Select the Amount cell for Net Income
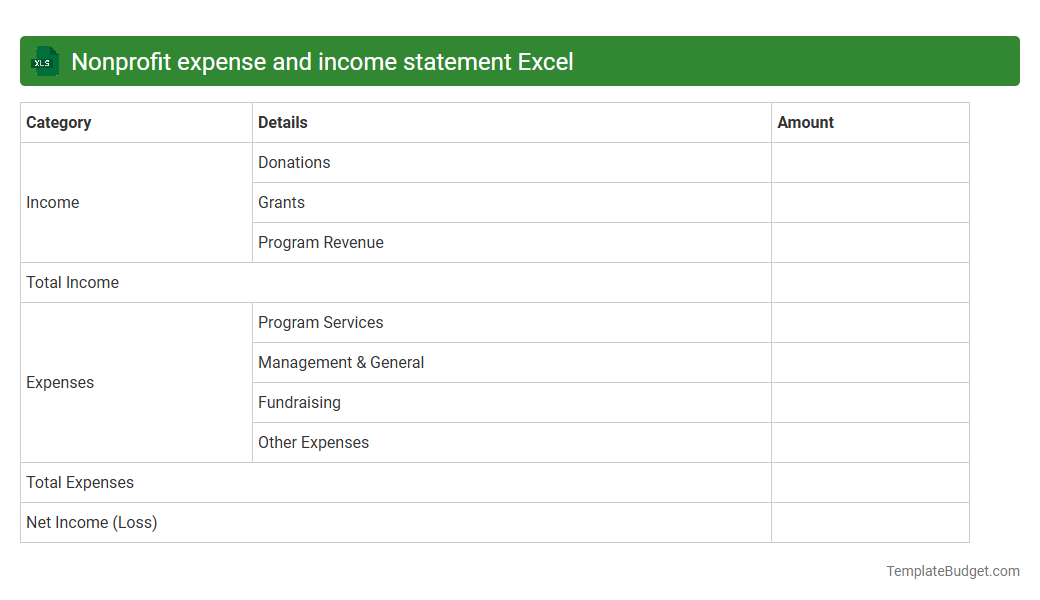This screenshot has width=1040, height=600. click(x=870, y=522)
